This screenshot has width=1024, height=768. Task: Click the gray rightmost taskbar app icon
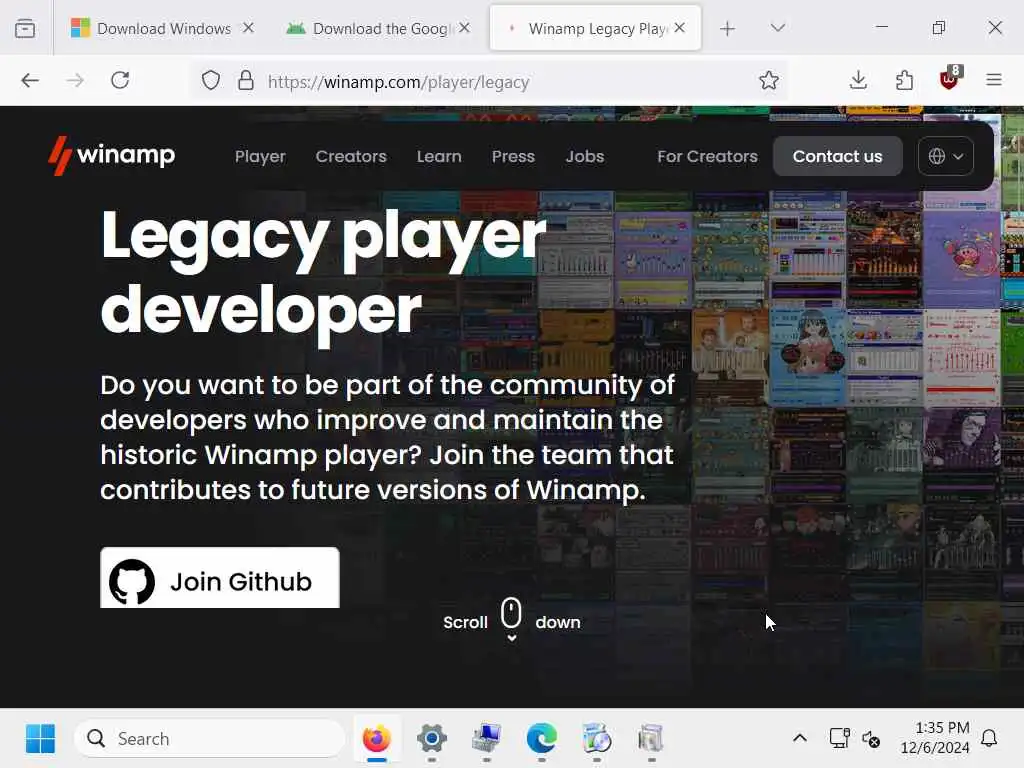point(651,739)
